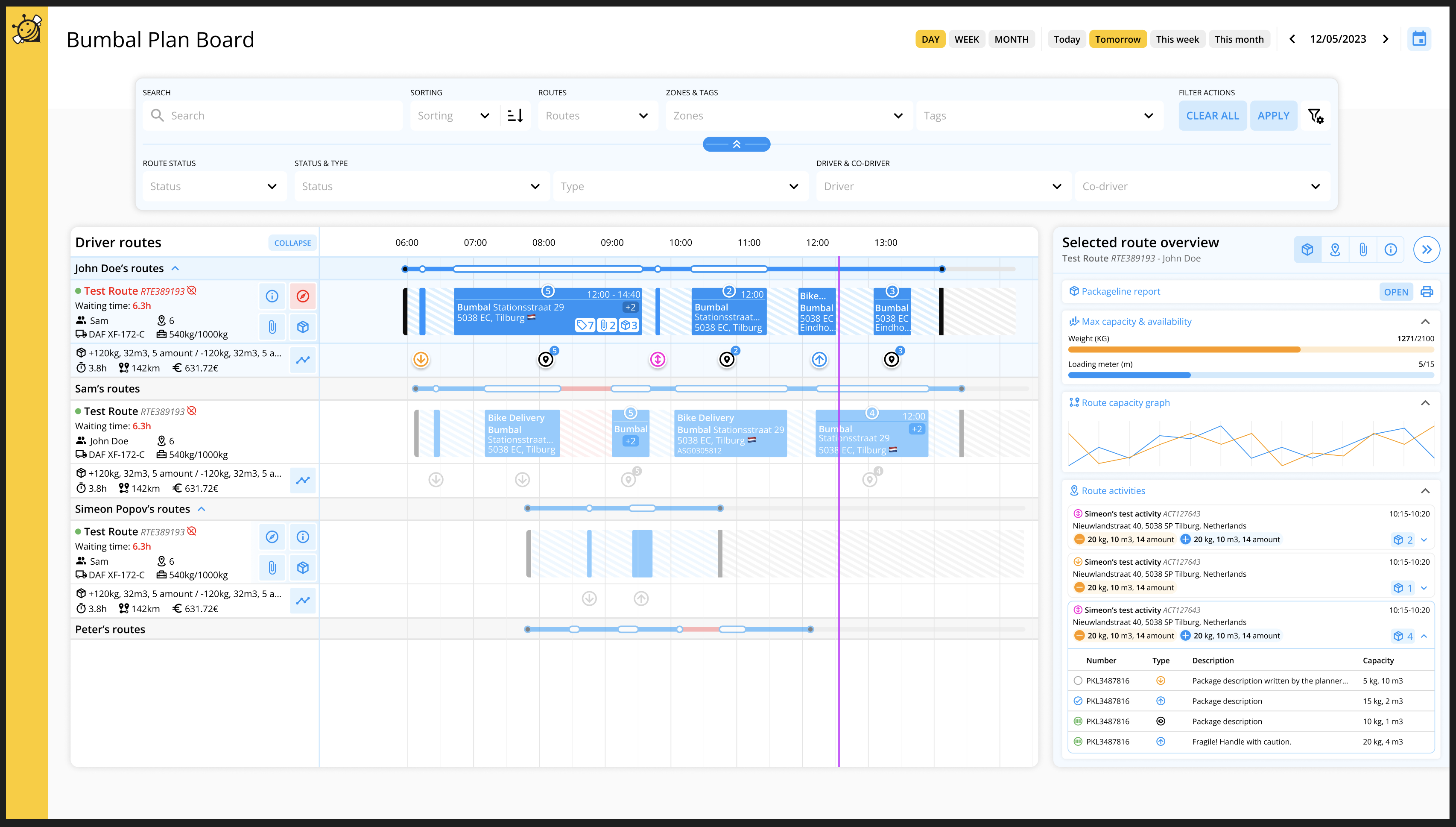Screen dimensions: 1456x827
Task: Collapse Max capacity & availability section
Action: (1425, 322)
